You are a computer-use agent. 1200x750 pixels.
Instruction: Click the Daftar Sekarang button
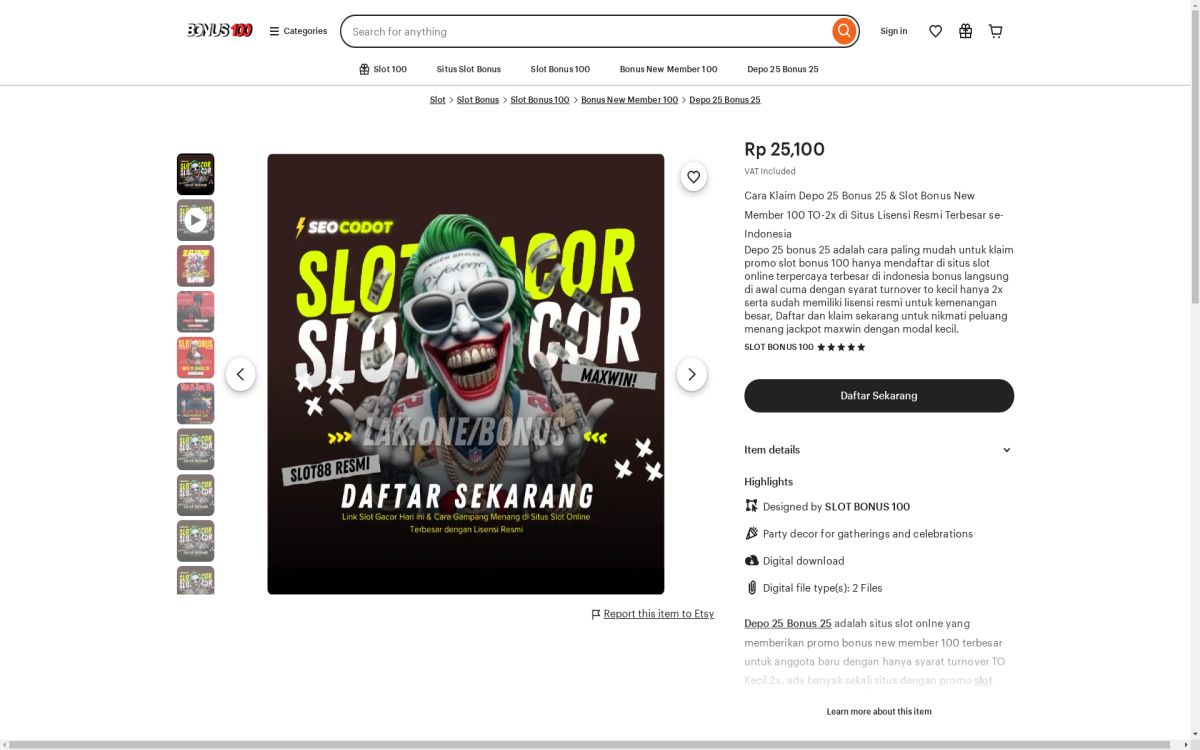click(x=878, y=396)
